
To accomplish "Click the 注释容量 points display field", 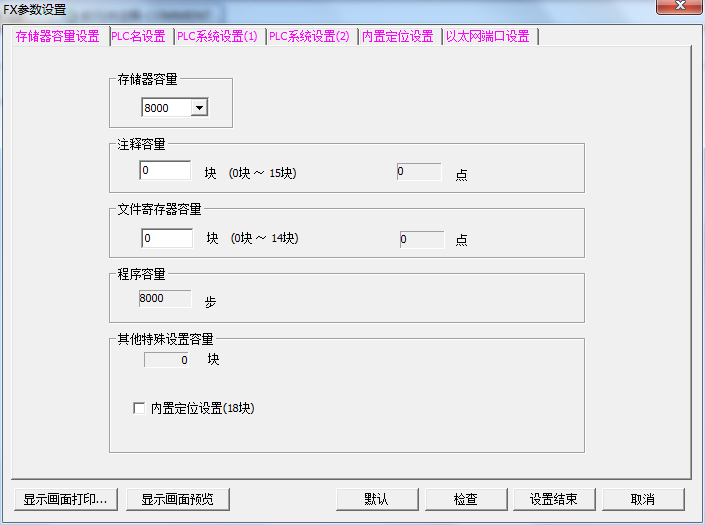I will (419, 172).
